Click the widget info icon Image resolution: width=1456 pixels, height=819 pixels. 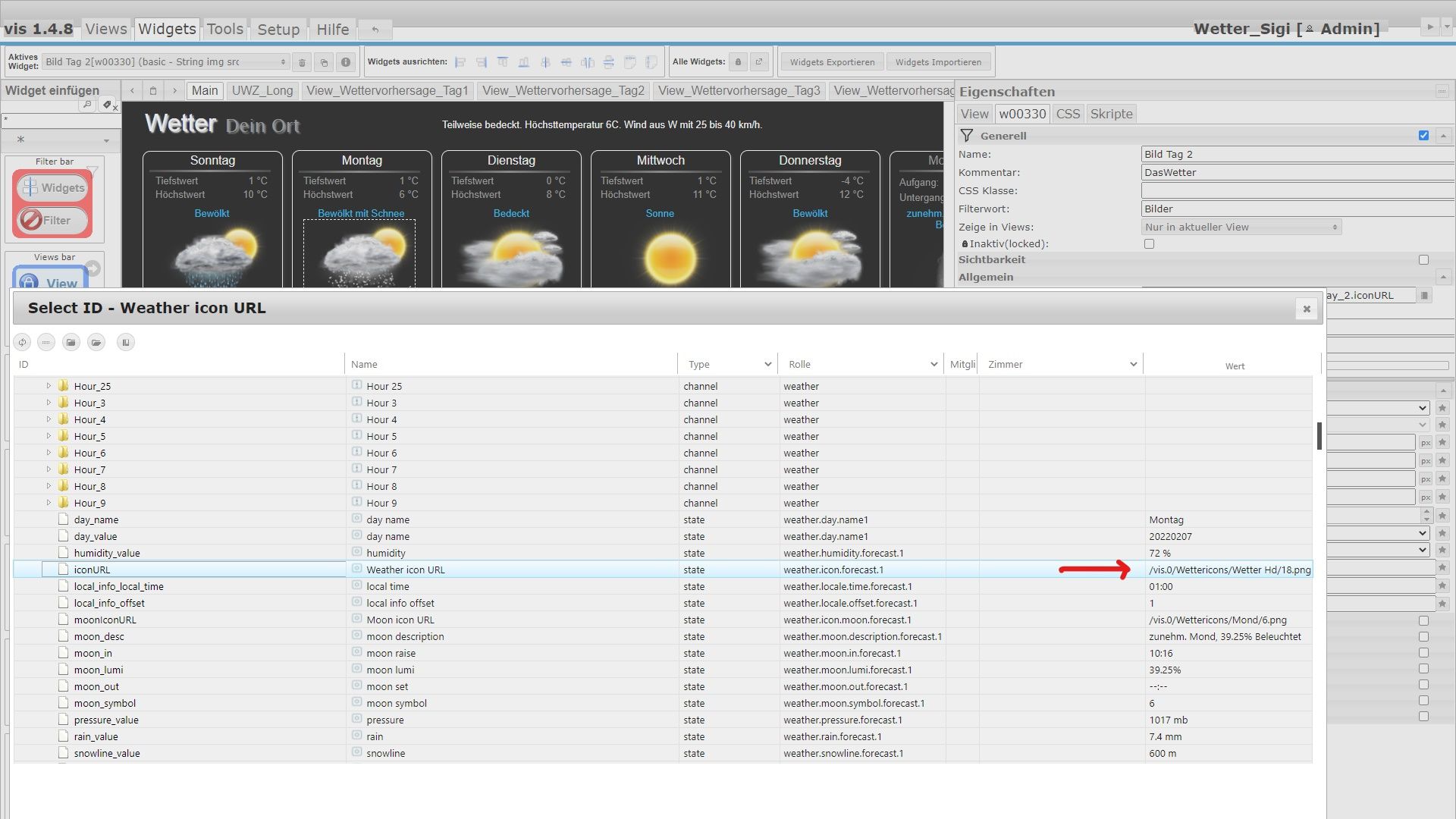click(x=346, y=62)
